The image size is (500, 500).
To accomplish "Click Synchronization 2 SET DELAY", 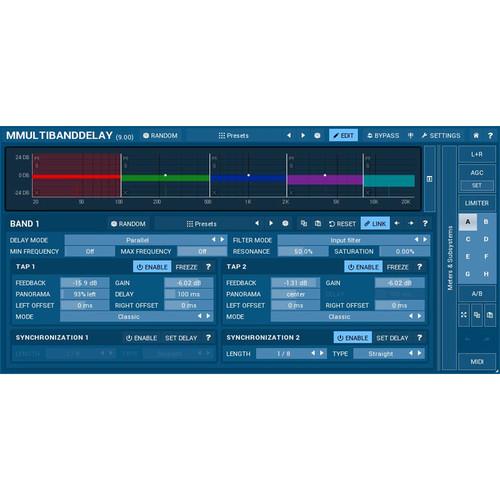I will coord(392,338).
